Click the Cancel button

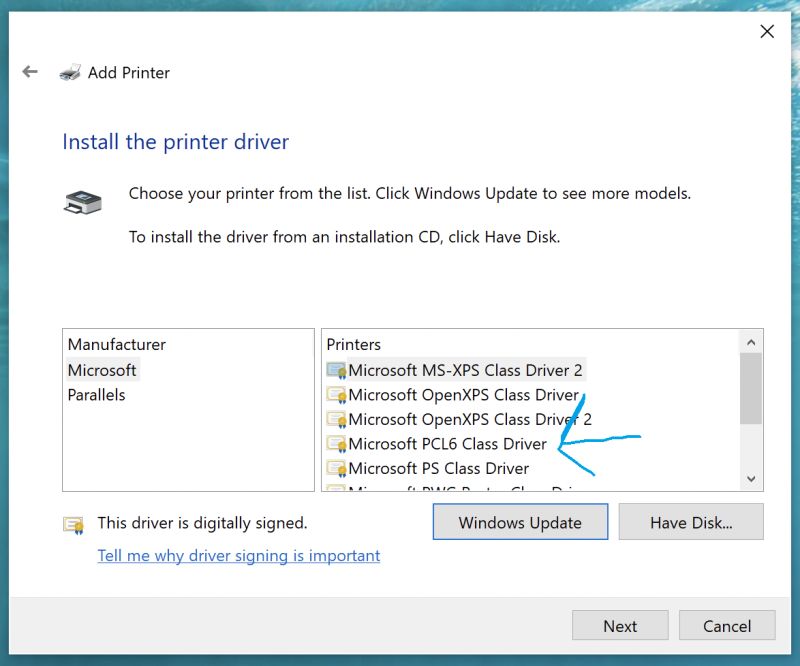pos(727,625)
